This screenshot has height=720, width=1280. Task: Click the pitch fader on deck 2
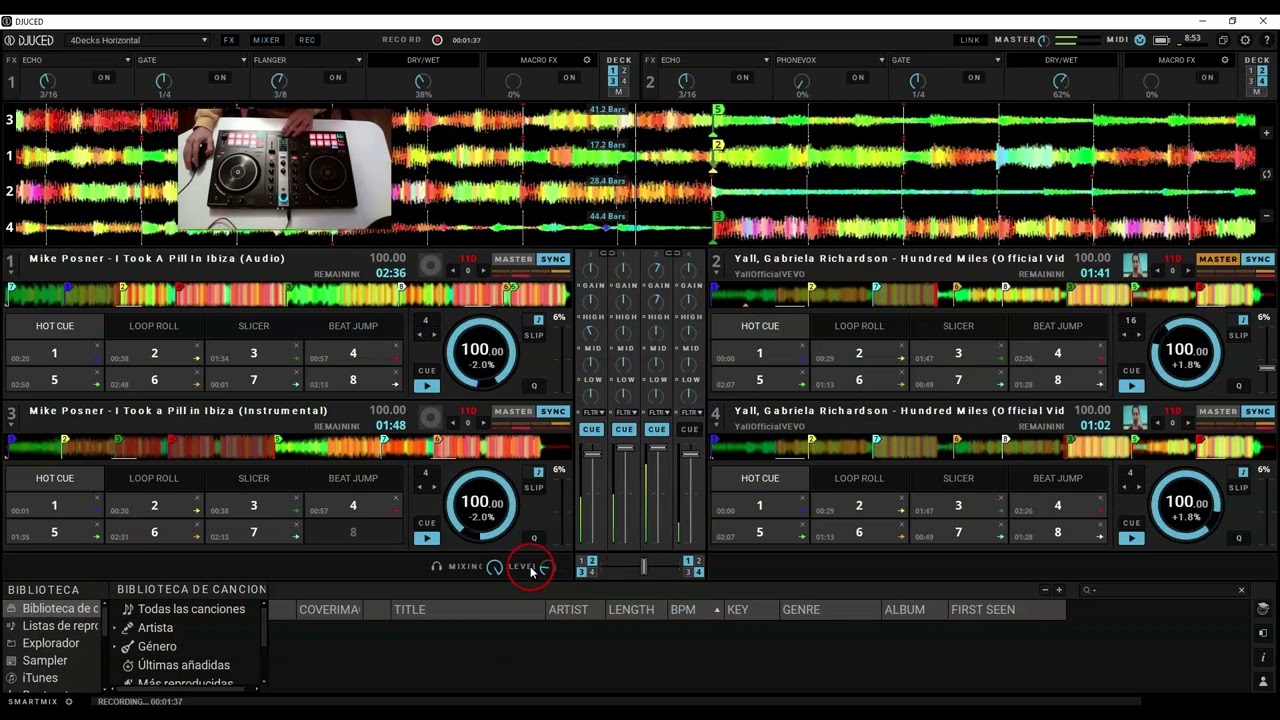[x=1266, y=368]
